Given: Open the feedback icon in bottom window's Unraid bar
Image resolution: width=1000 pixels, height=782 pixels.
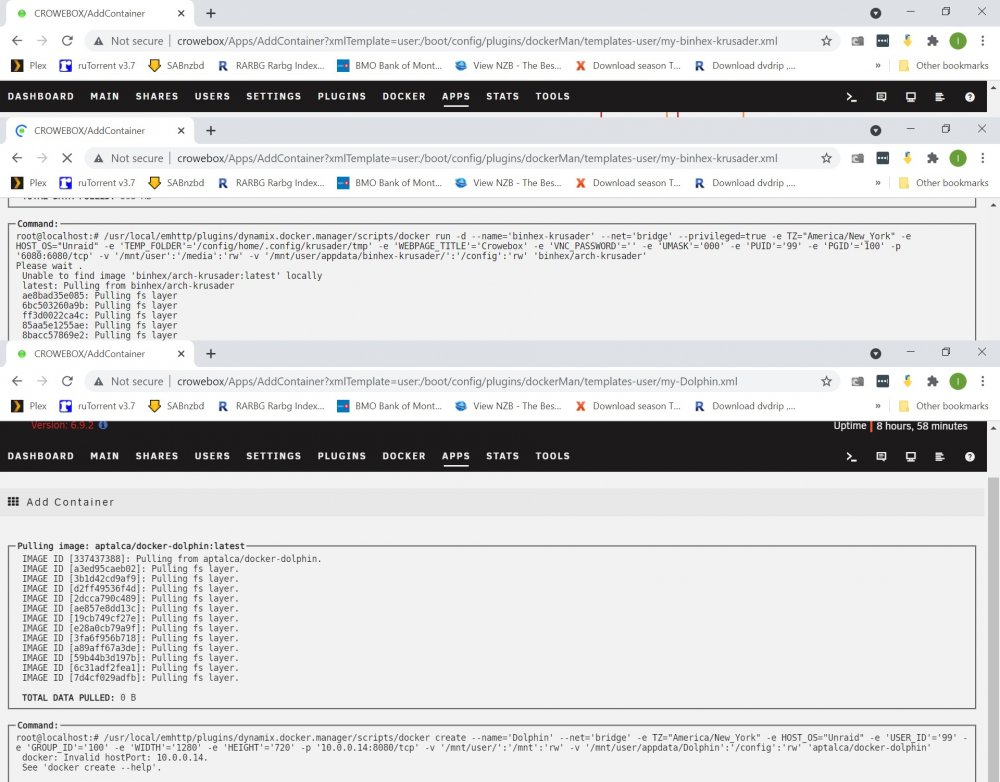Looking at the screenshot, I should (881, 457).
